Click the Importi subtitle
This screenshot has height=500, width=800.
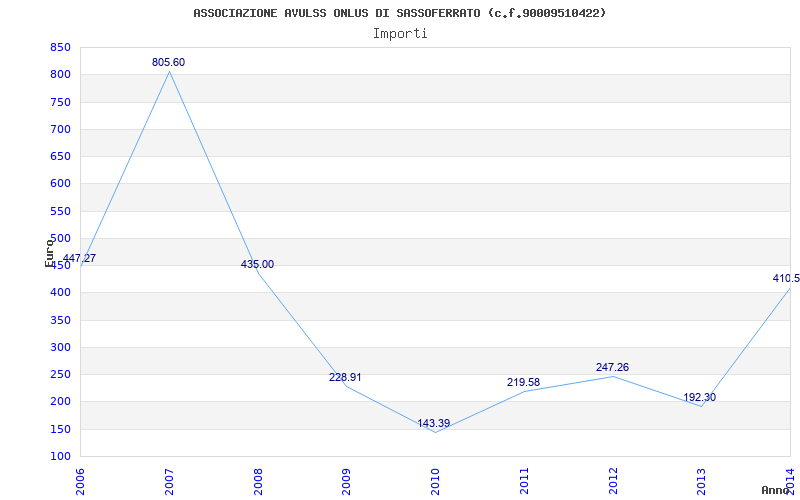coord(400,34)
